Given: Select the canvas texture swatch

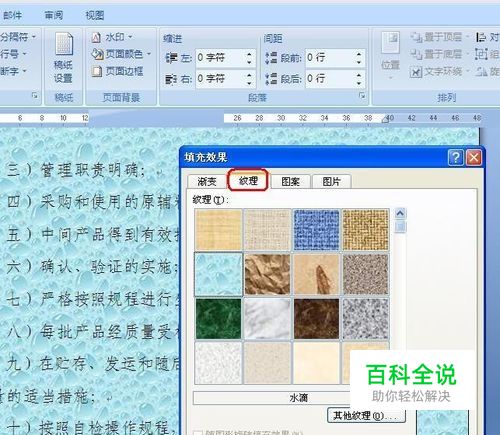Looking at the screenshot, I should coord(267,230).
